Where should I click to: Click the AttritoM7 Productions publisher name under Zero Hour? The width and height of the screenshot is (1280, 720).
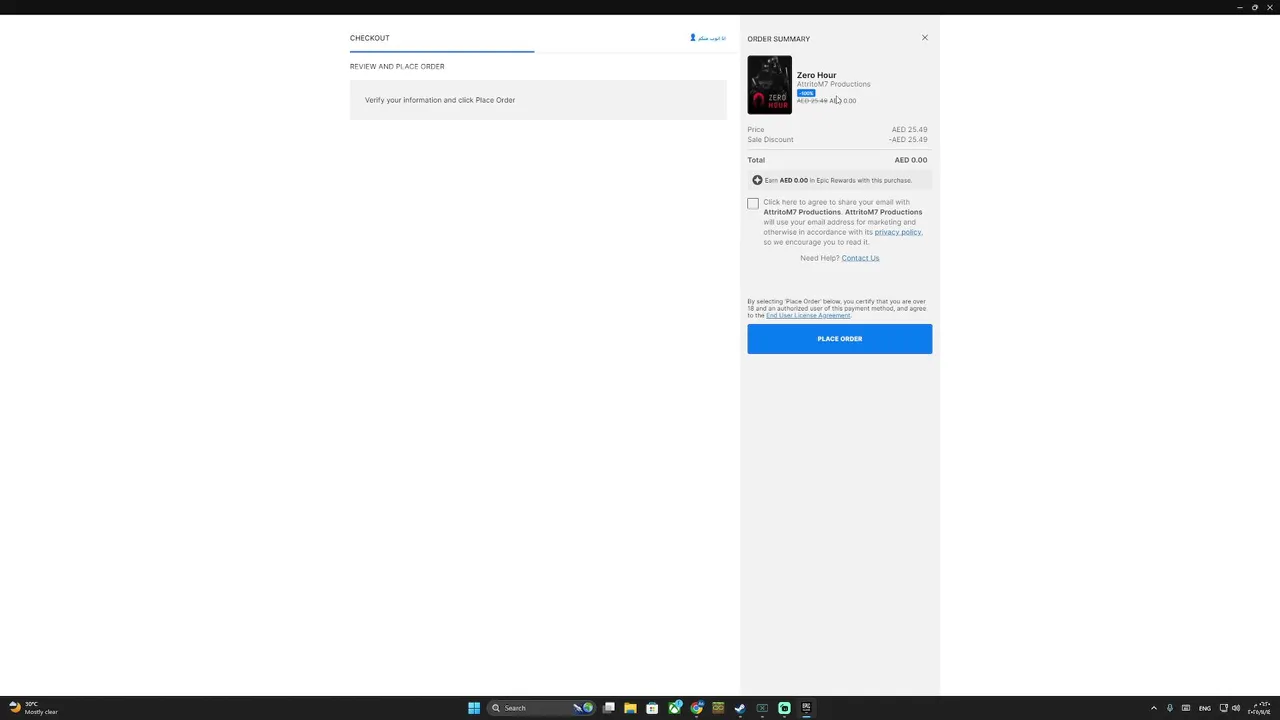coord(833,84)
